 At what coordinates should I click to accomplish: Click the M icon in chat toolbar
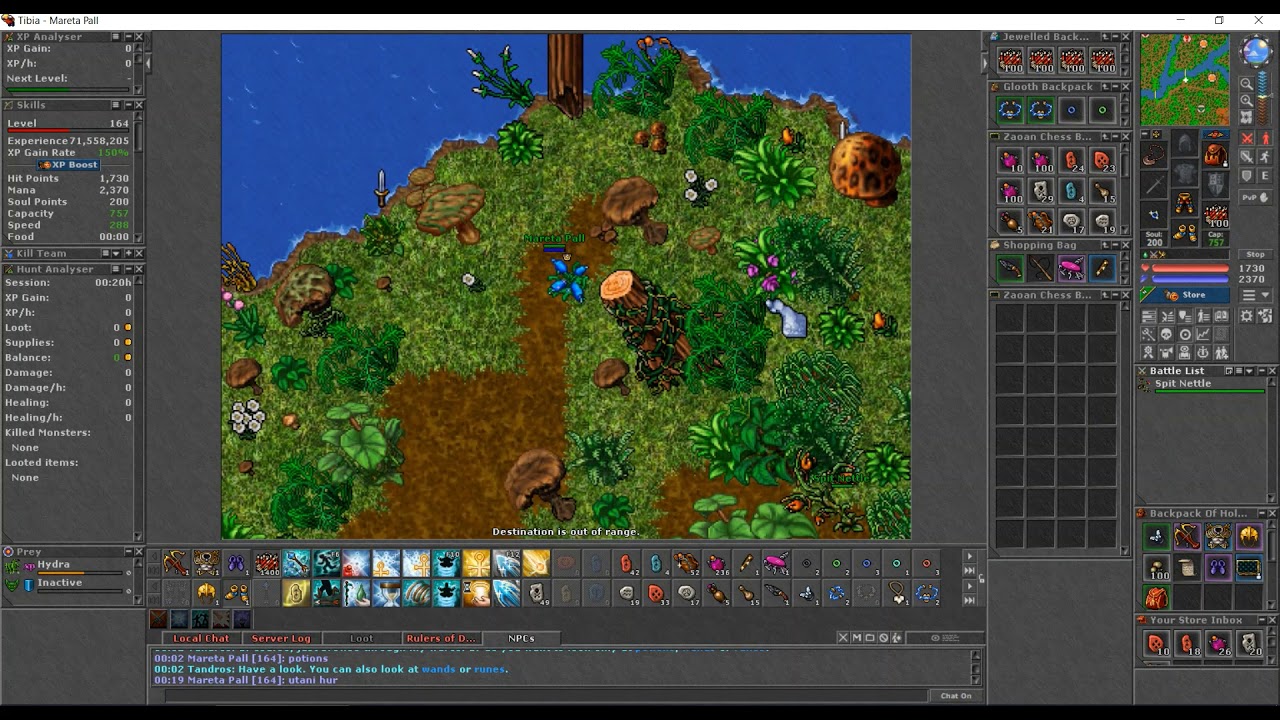click(x=857, y=637)
